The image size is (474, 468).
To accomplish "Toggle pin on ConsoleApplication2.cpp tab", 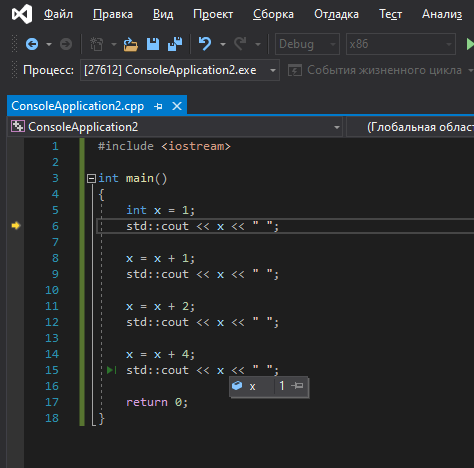I will (x=158, y=106).
